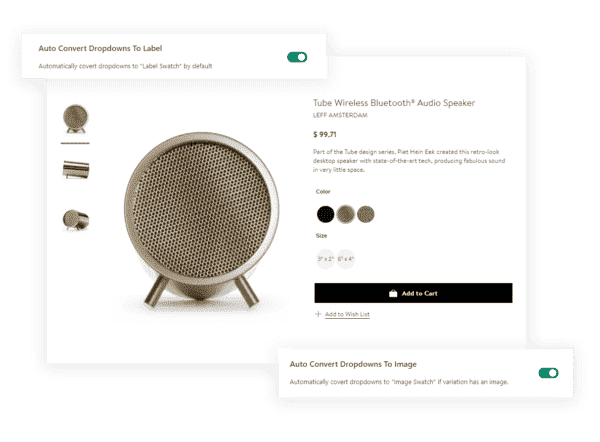The width and height of the screenshot is (600, 442).
Task: Toggle Auto Convert Dropdowns To Label switch
Action: [x=297, y=57]
